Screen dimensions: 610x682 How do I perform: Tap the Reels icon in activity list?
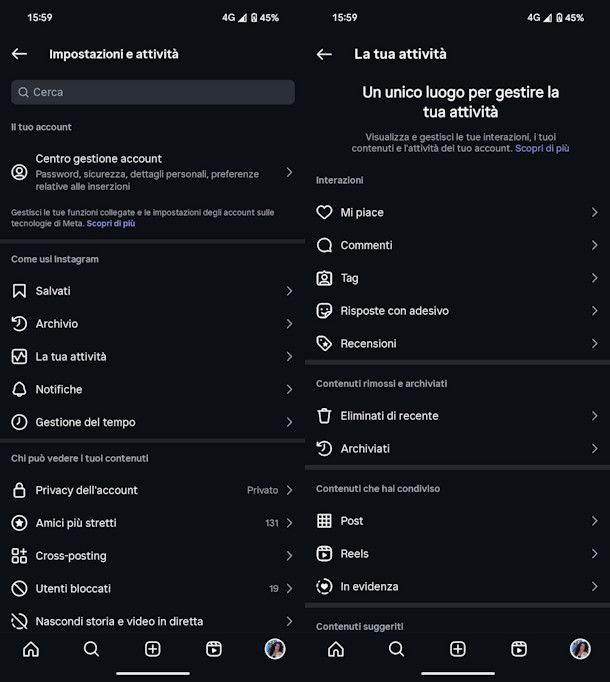tap(324, 553)
